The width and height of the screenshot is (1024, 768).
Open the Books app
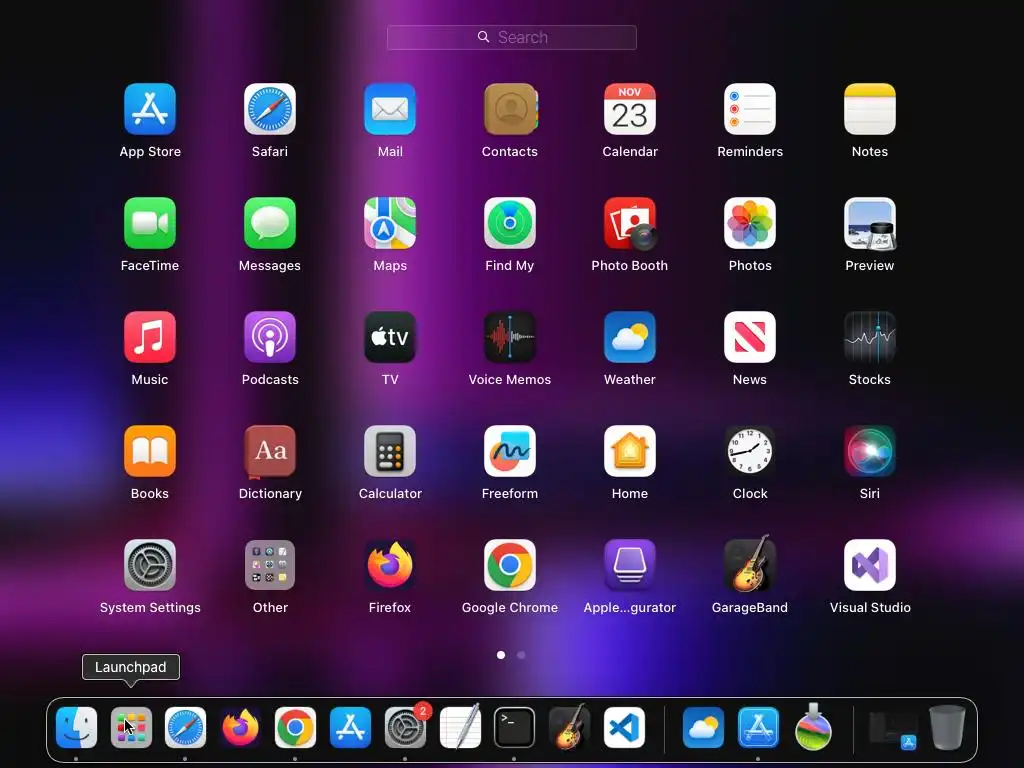click(150, 451)
